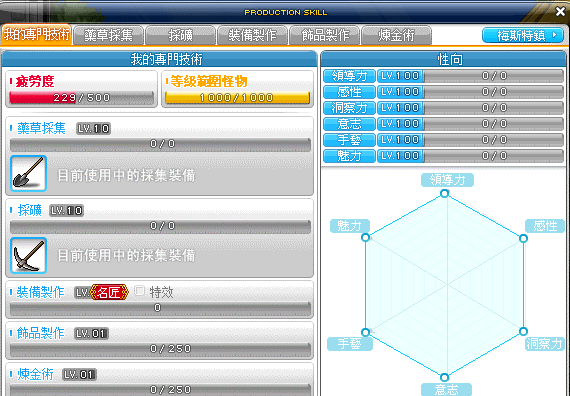Click the 意志 LV.100 level bar
Screen dimensions: 570x396
470,124
